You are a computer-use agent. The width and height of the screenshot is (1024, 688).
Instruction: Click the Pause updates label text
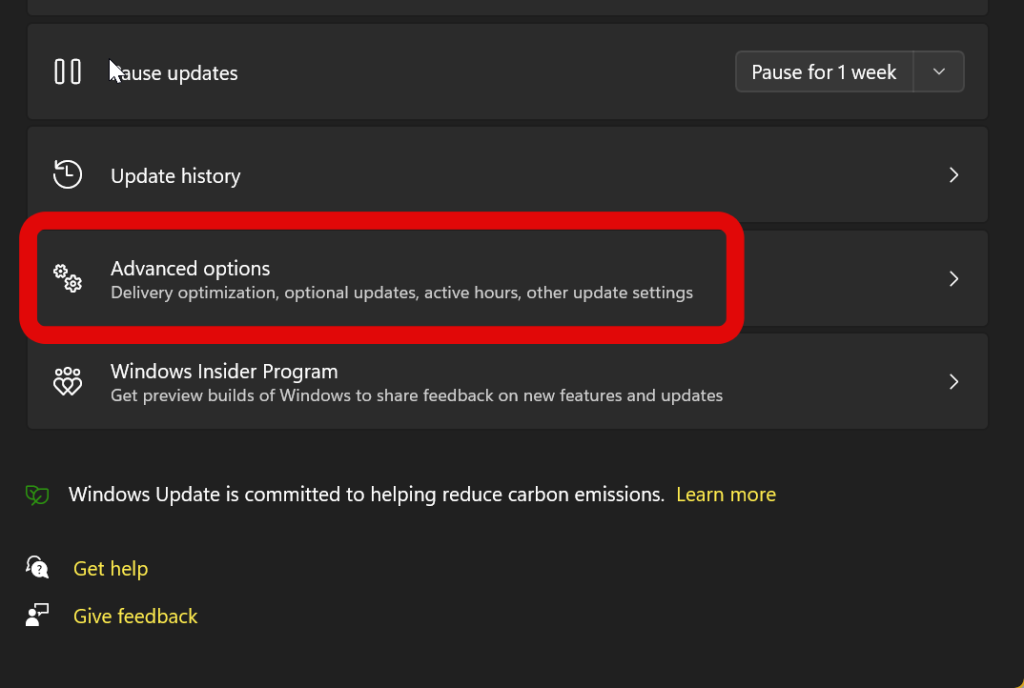(180, 73)
